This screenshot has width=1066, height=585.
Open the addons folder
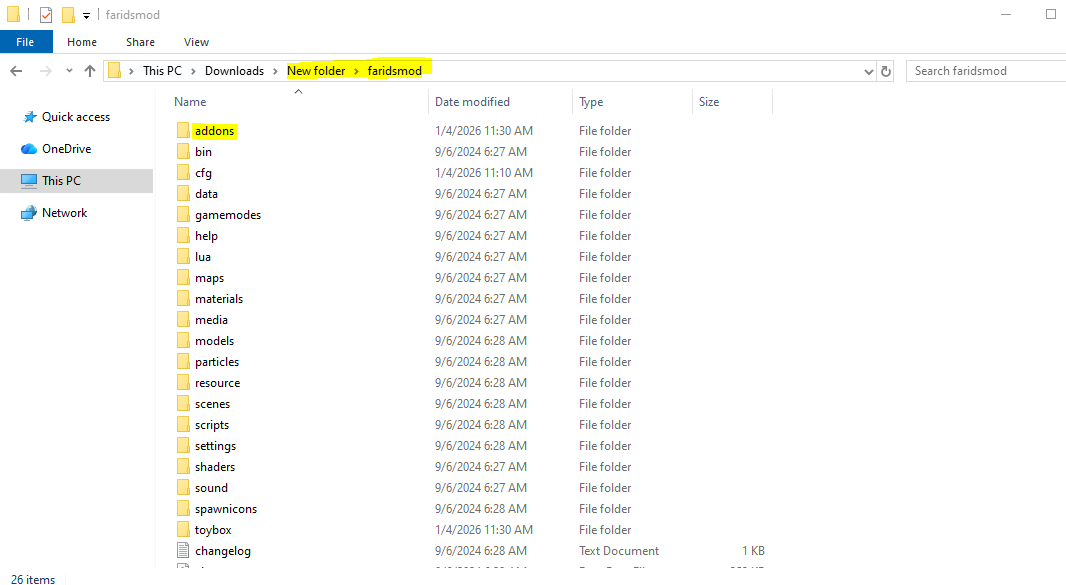point(213,130)
